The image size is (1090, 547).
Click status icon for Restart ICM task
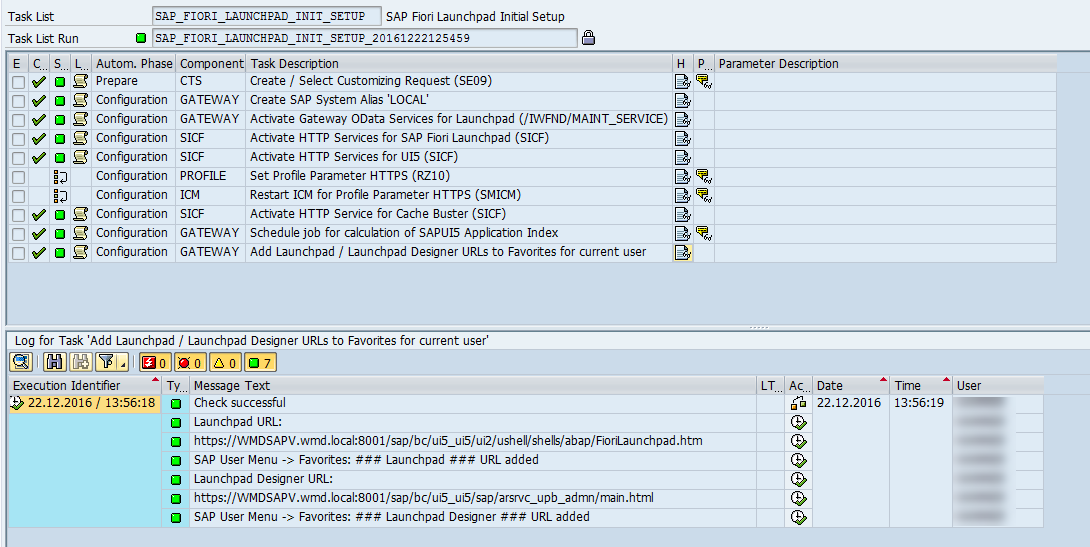pyautogui.click(x=60, y=195)
